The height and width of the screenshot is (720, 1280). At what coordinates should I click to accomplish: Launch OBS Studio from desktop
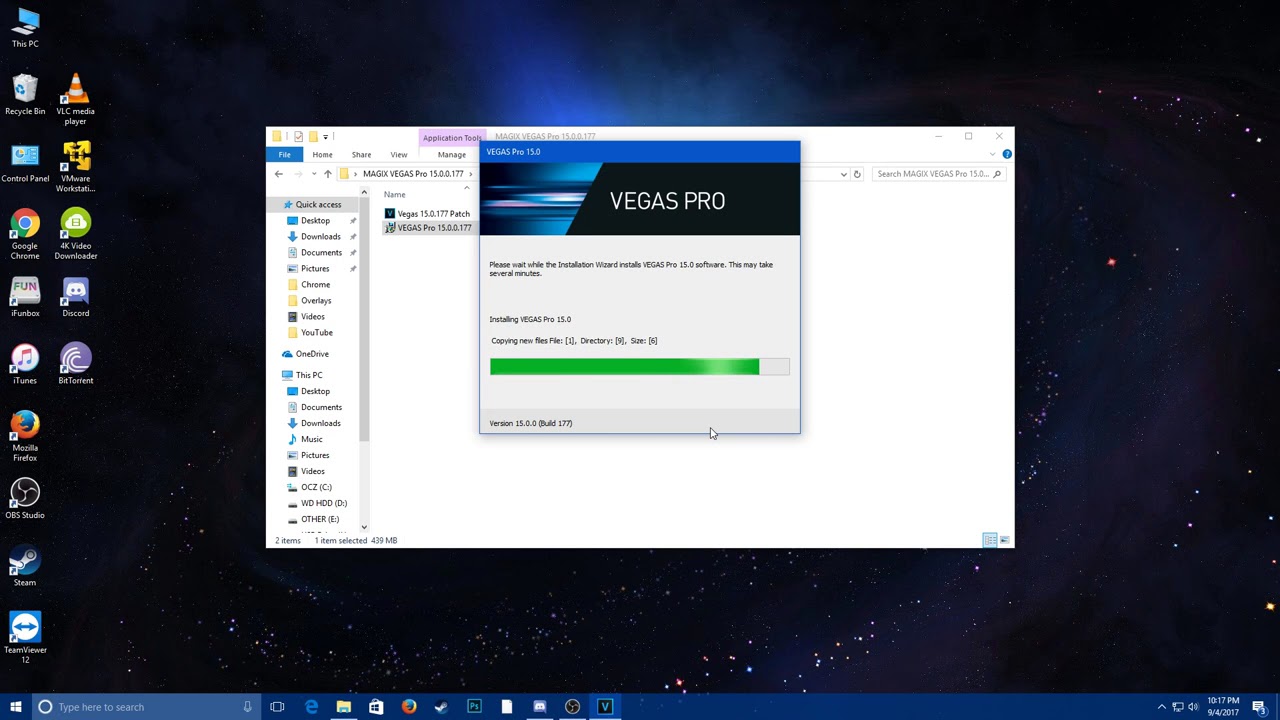[25, 498]
